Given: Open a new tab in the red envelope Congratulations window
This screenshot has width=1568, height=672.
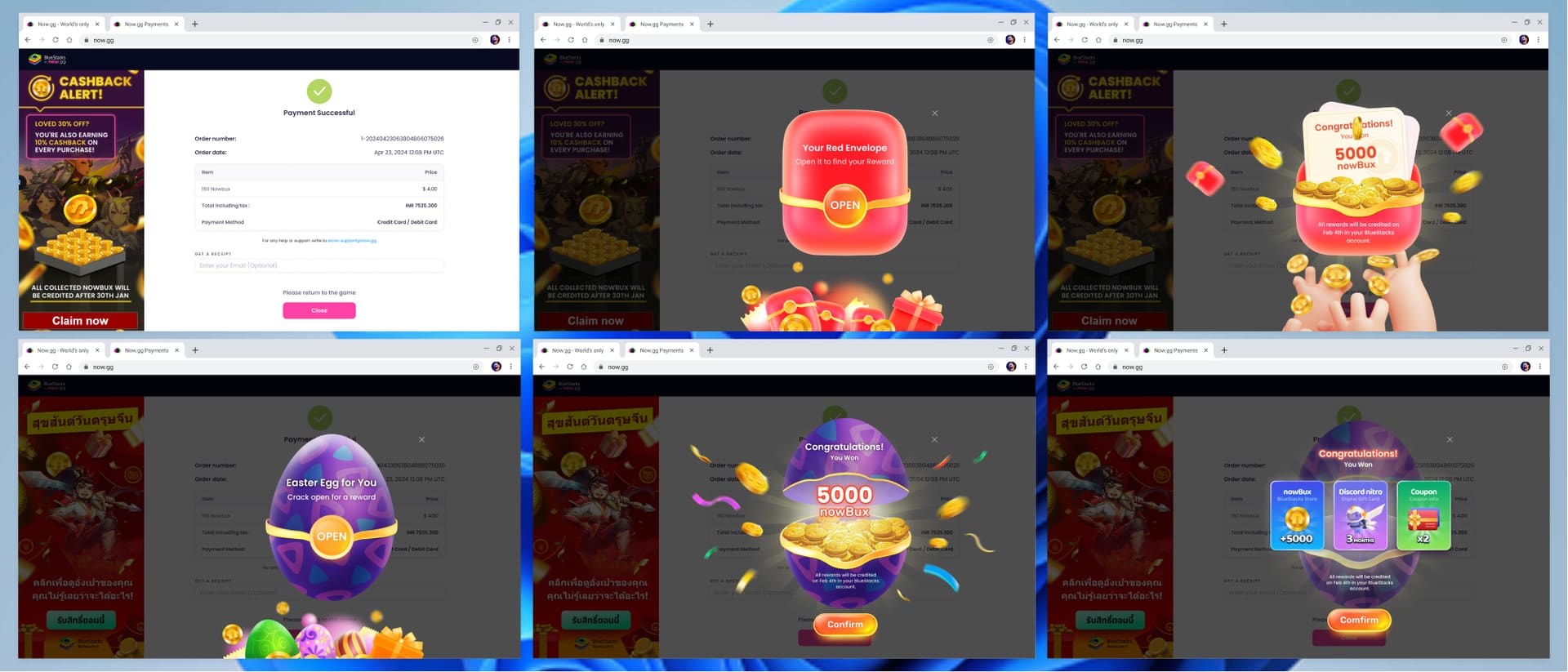Looking at the screenshot, I should [x=1224, y=24].
